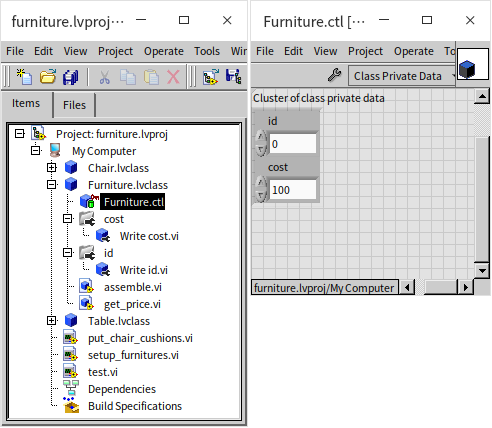Click the Furniture.lvclass blue cube icon

pyautogui.click(x=71, y=185)
